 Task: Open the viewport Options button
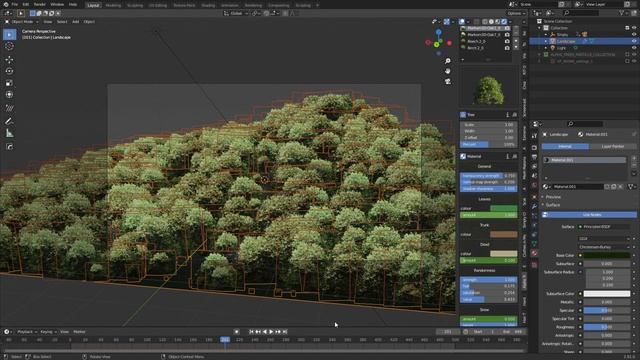click(516, 13)
